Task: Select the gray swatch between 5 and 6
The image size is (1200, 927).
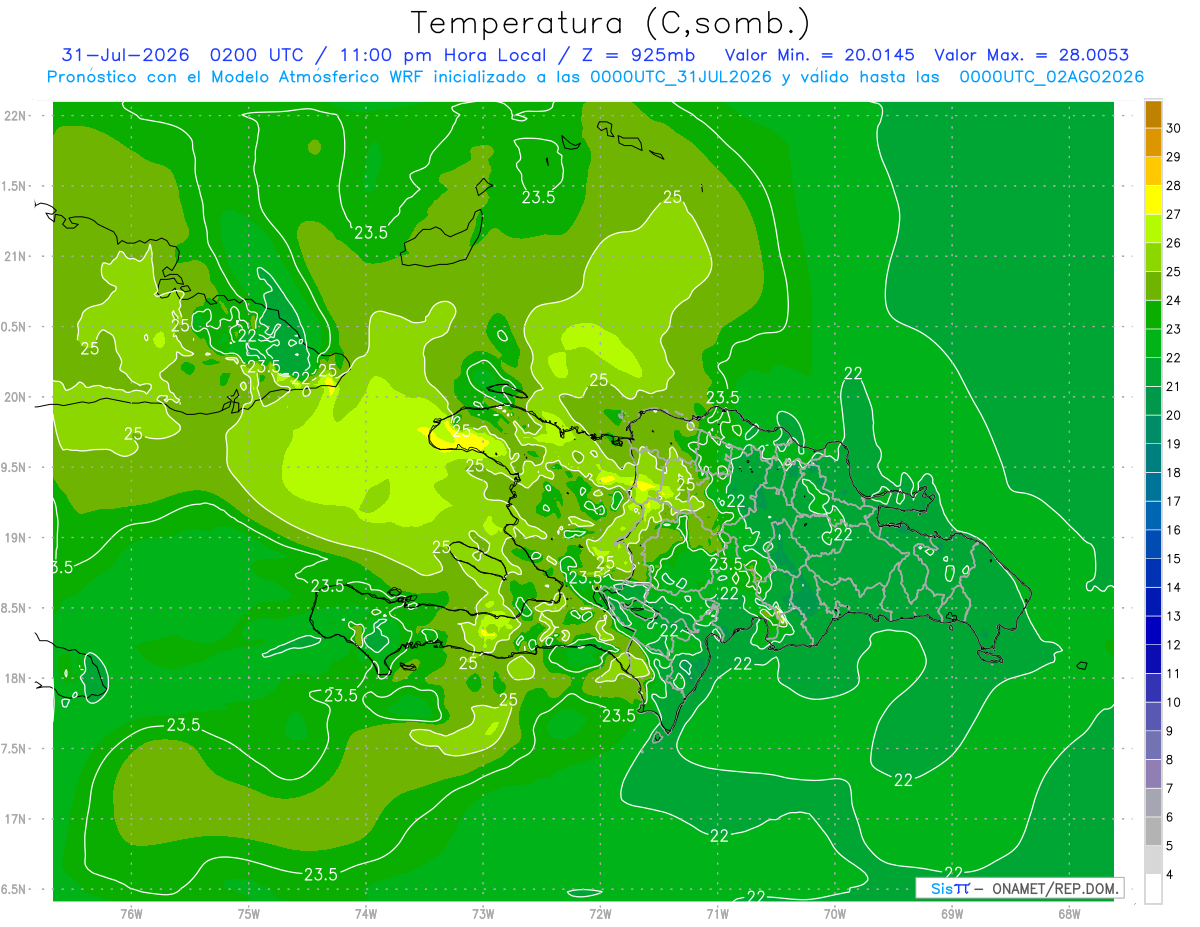Action: 1153,832
